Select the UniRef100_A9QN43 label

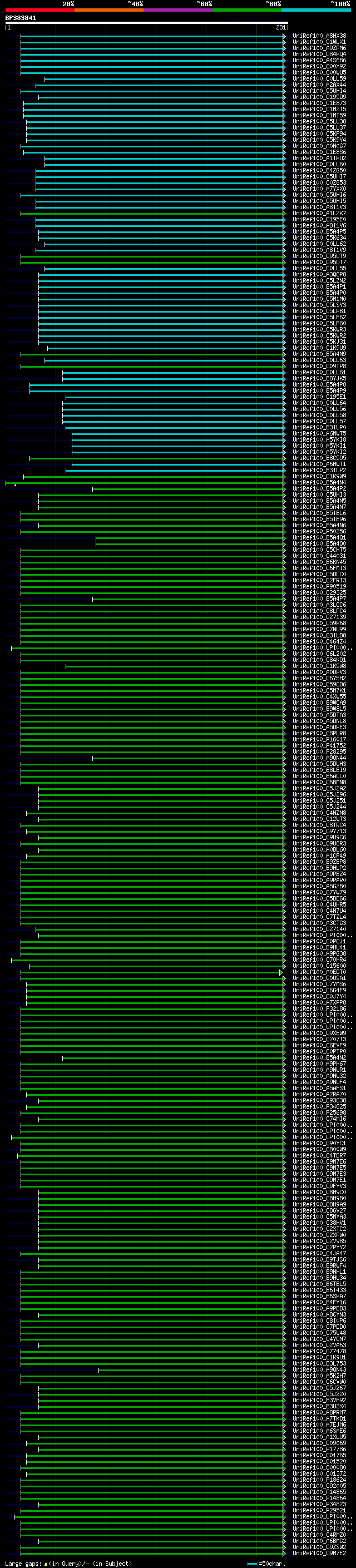pos(319,1369)
